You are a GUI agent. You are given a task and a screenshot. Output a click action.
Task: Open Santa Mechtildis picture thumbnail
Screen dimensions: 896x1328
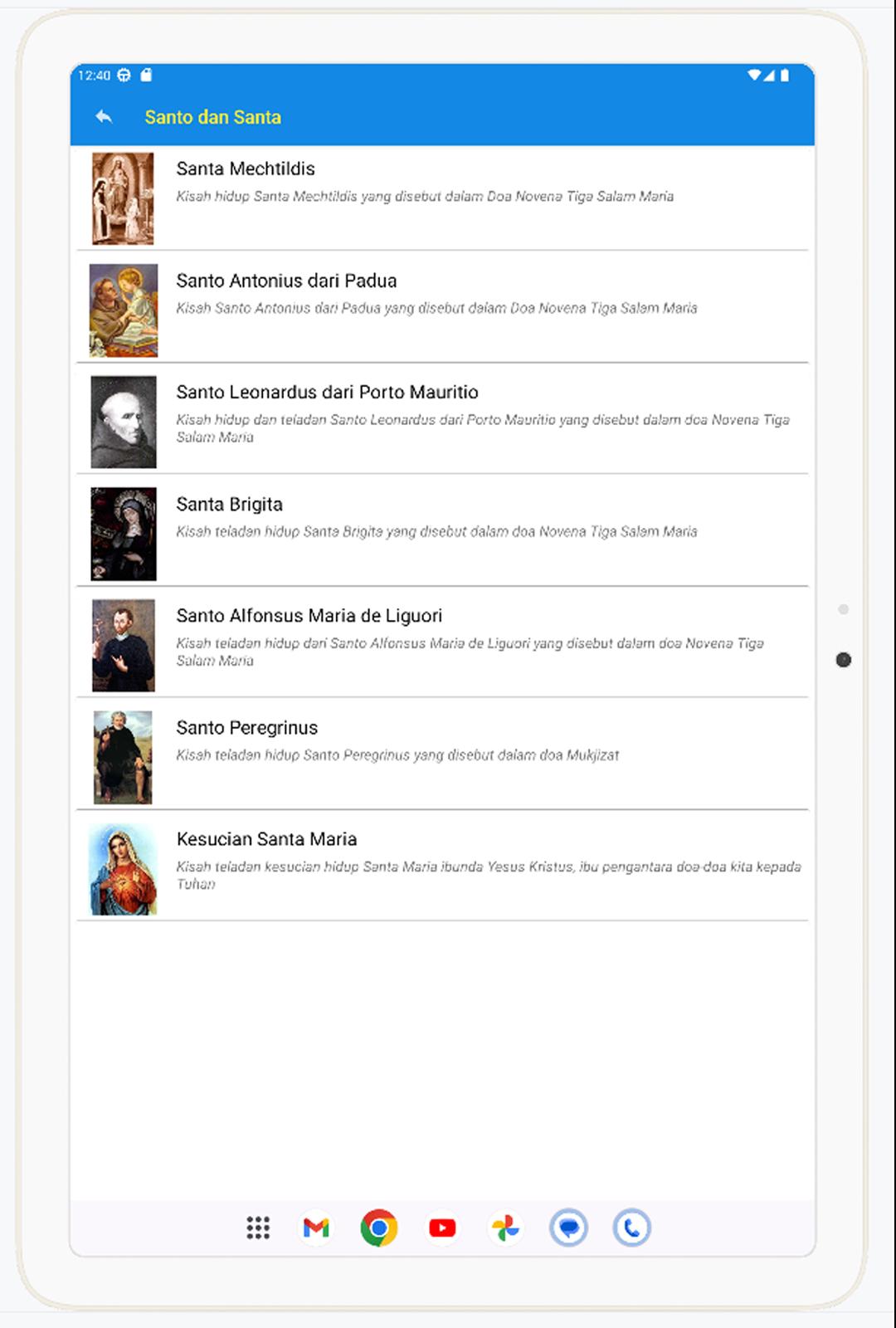[x=123, y=198]
